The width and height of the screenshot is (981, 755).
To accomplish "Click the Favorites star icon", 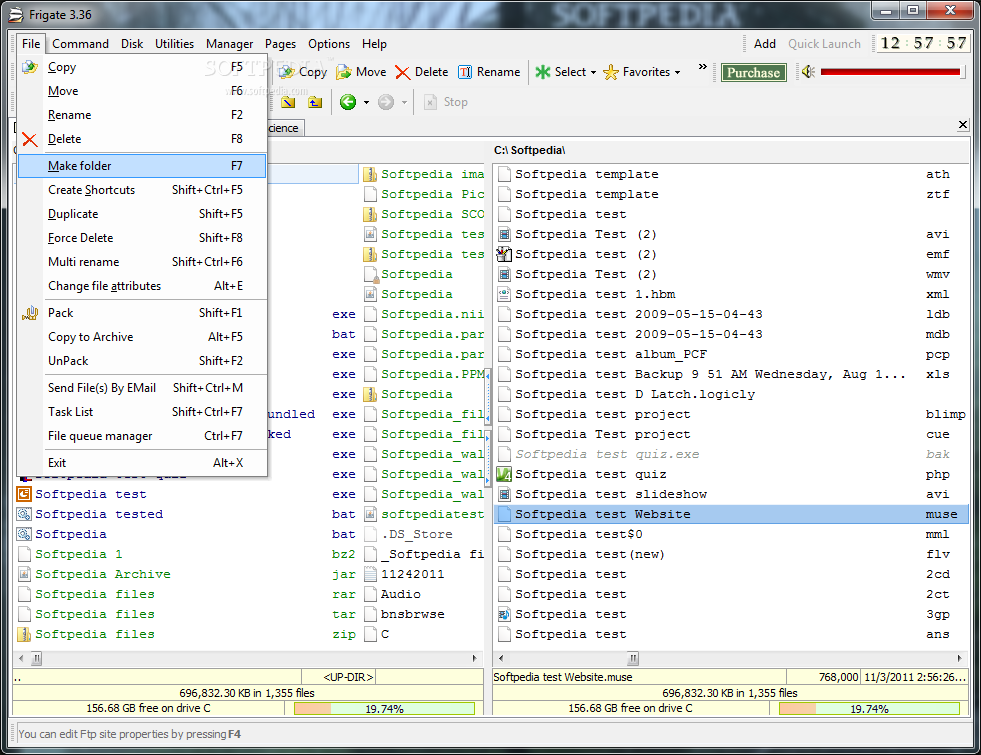I will point(611,72).
